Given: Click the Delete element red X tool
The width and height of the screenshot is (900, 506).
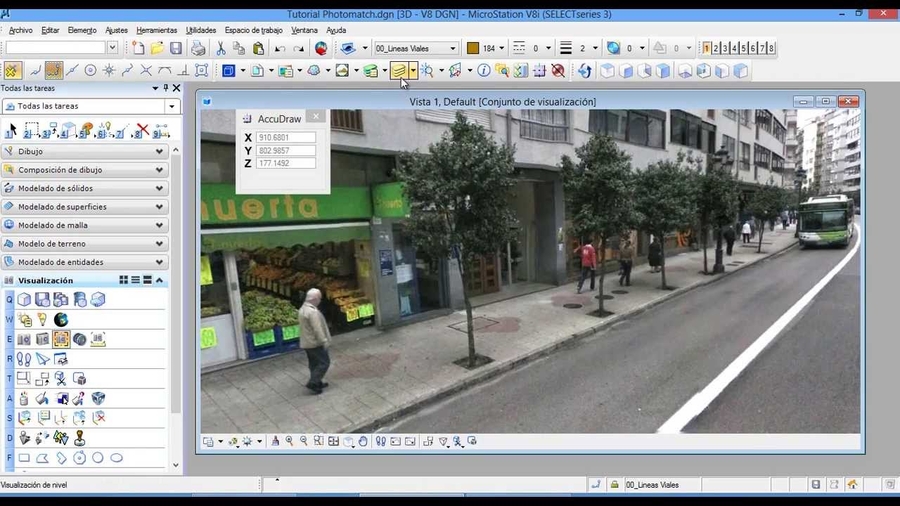Looking at the screenshot, I should click(x=143, y=130).
